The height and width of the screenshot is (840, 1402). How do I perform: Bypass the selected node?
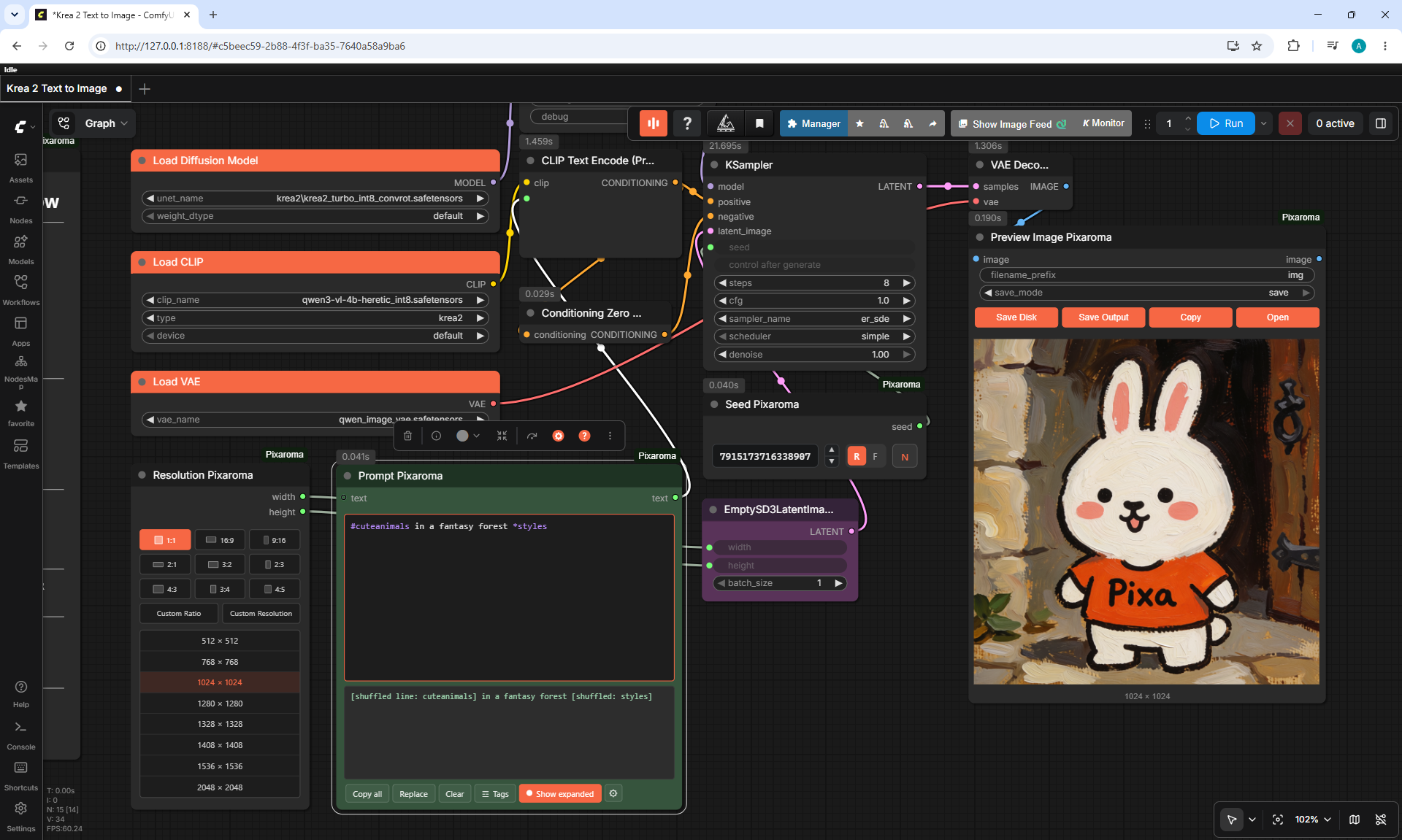click(532, 436)
